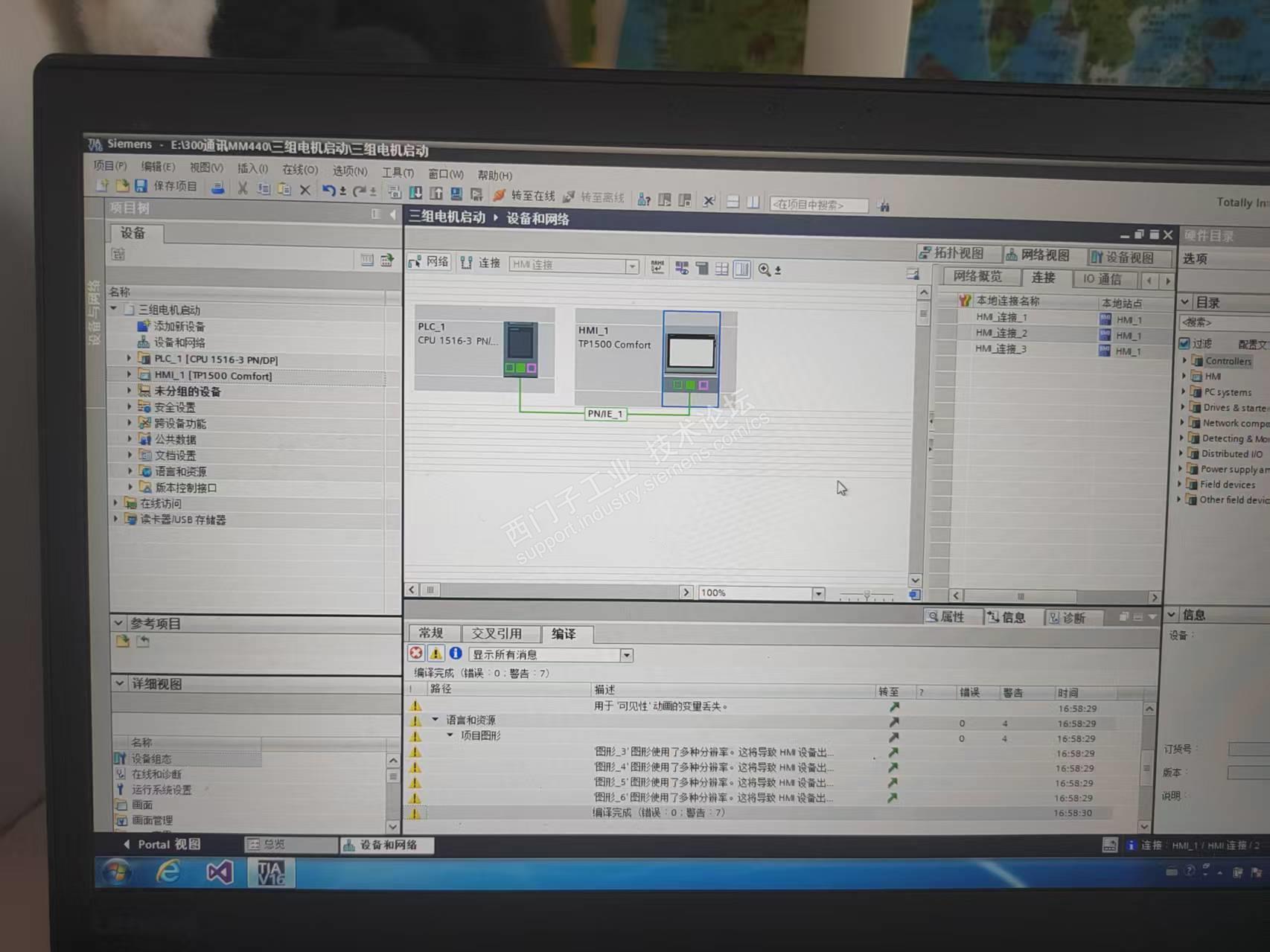The width and height of the screenshot is (1270, 952).
Task: Open the 在线(O) menu
Action: click(300, 170)
